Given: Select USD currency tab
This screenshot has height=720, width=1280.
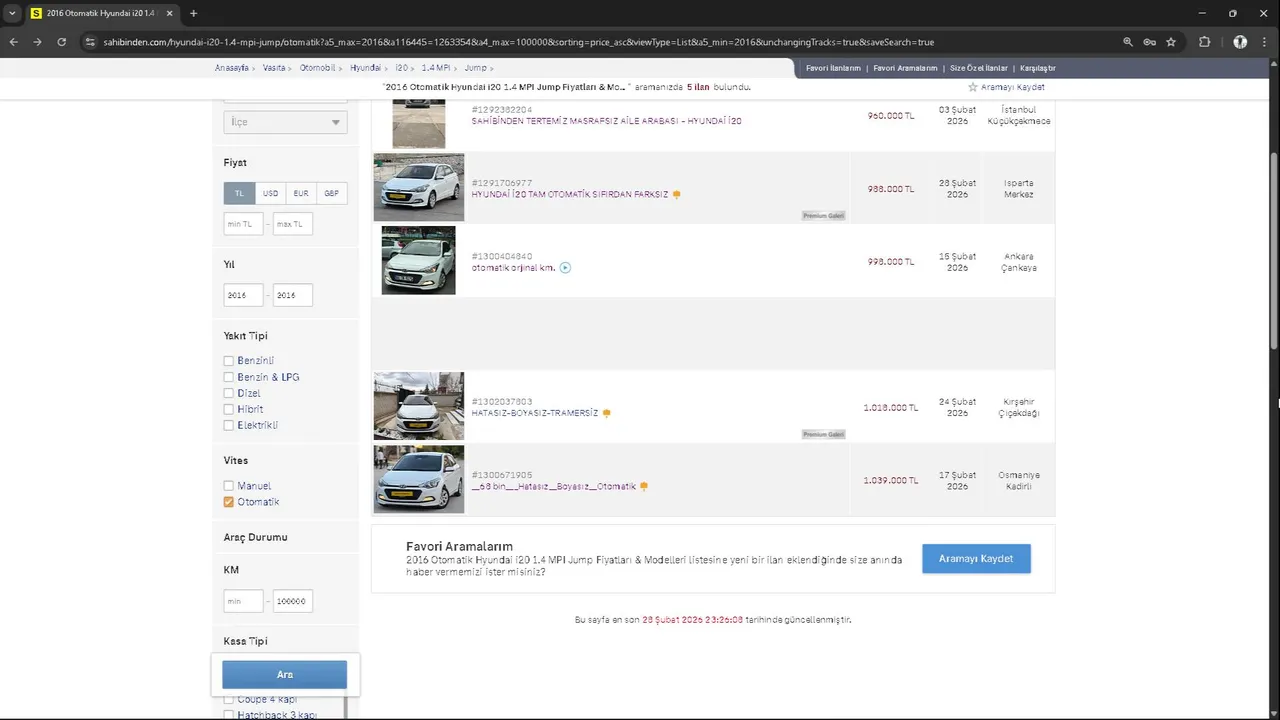Looking at the screenshot, I should tap(270, 193).
